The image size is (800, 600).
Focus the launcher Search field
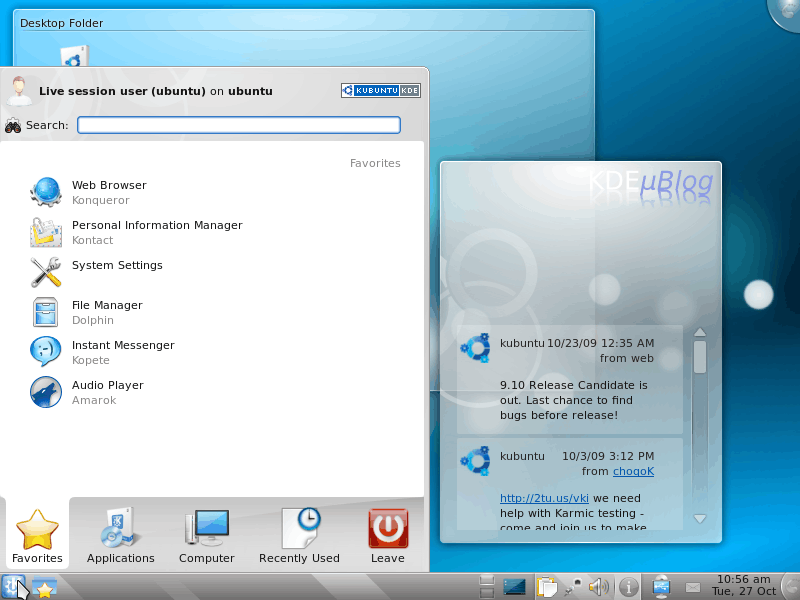coord(239,125)
